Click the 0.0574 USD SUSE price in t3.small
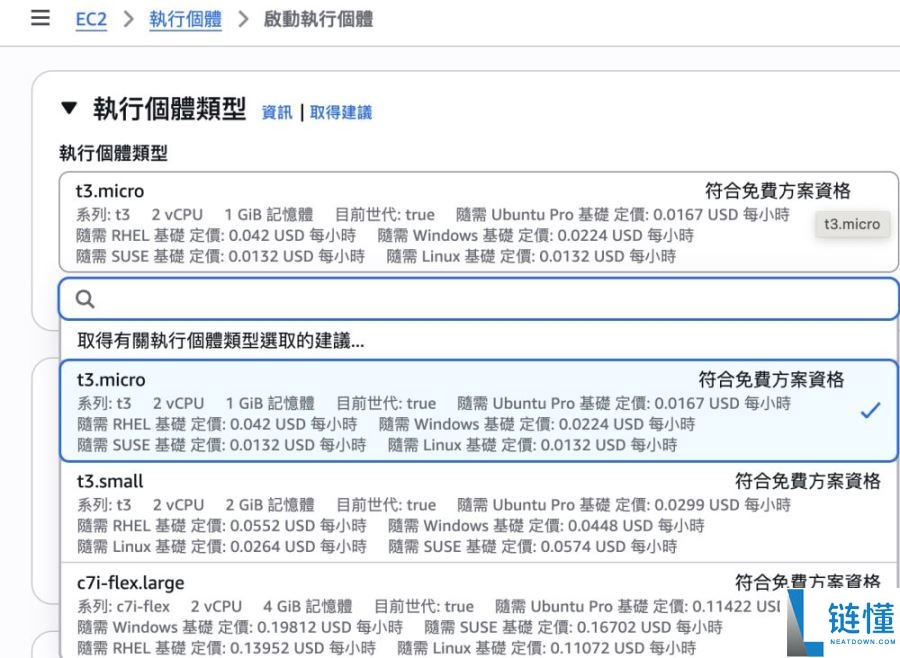The height and width of the screenshot is (658, 900). (583, 546)
